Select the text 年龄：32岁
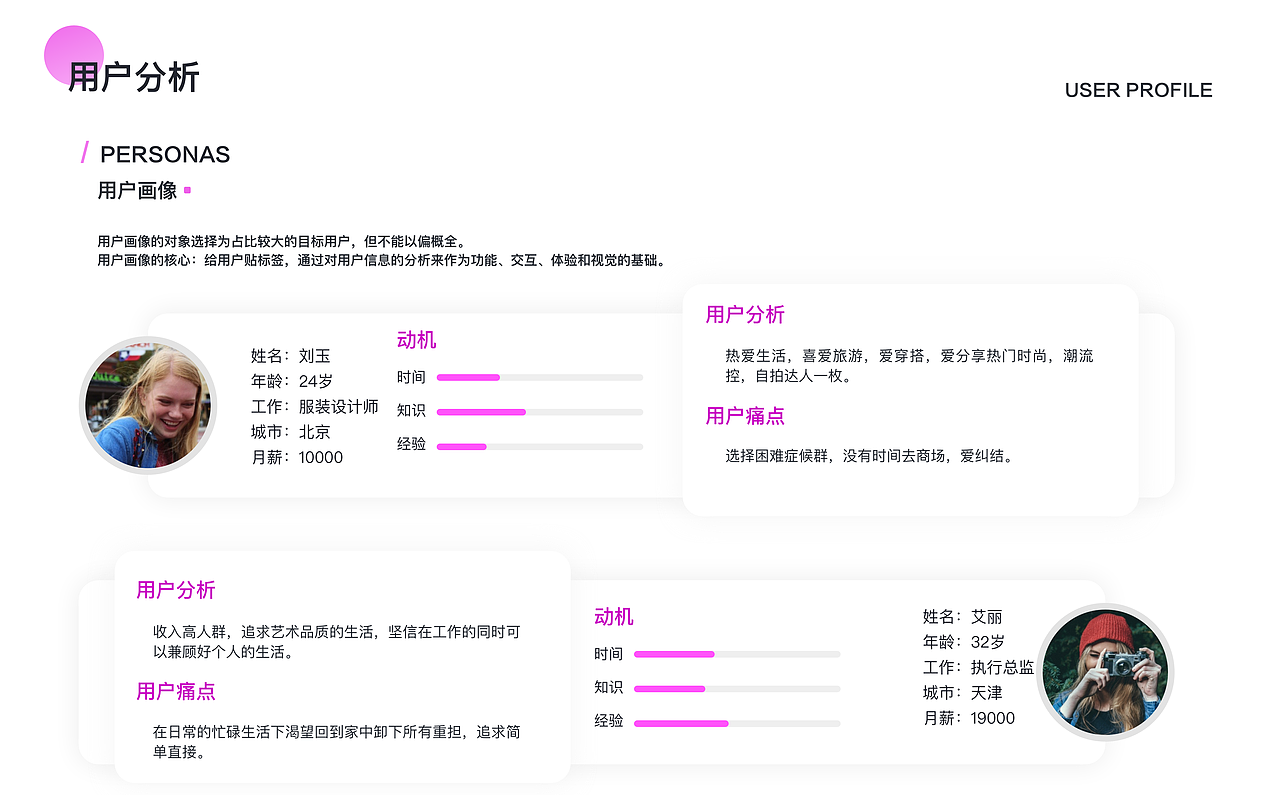This screenshot has height=795, width=1280. [964, 642]
